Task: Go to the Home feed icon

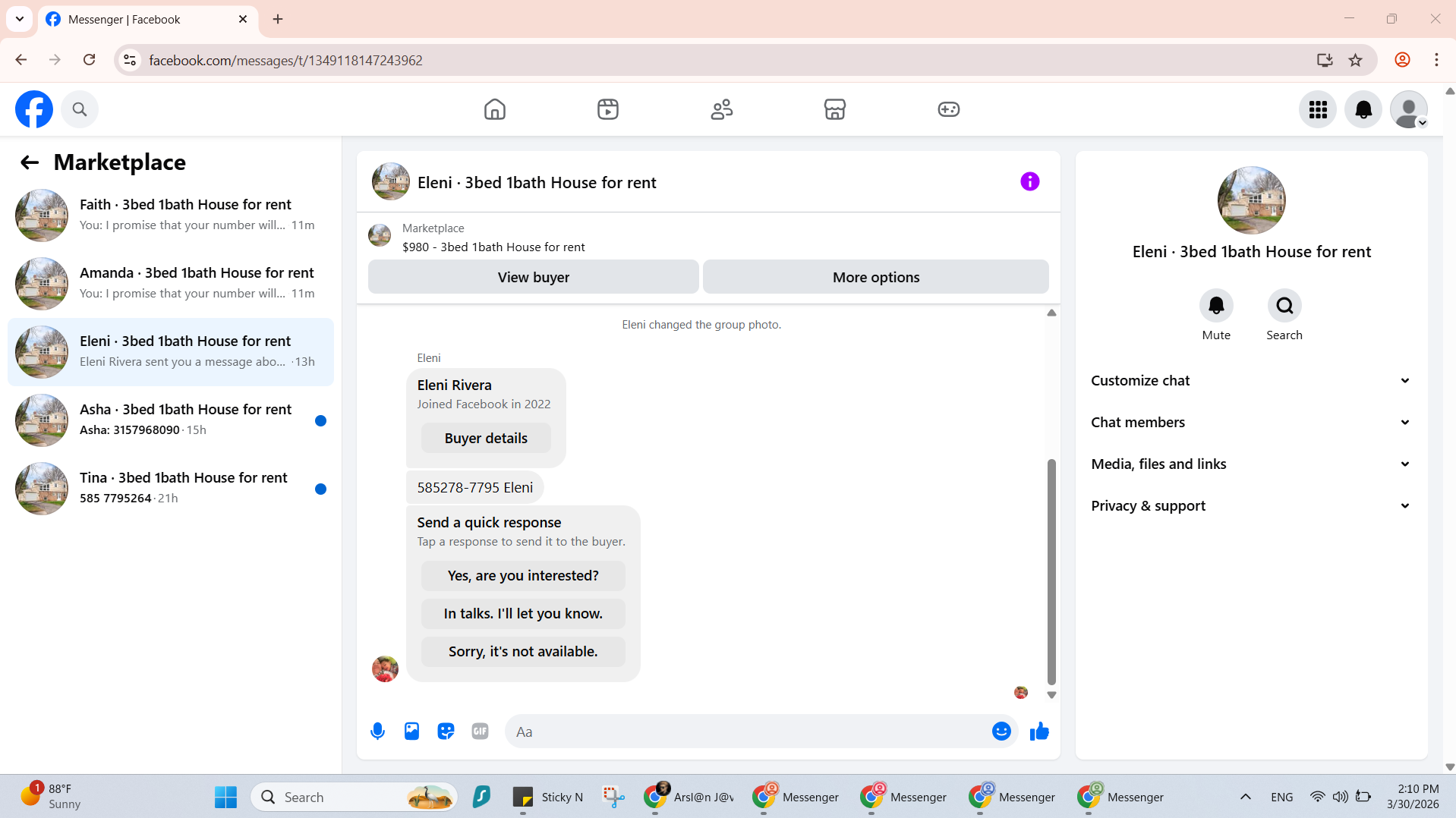Action: (494, 109)
